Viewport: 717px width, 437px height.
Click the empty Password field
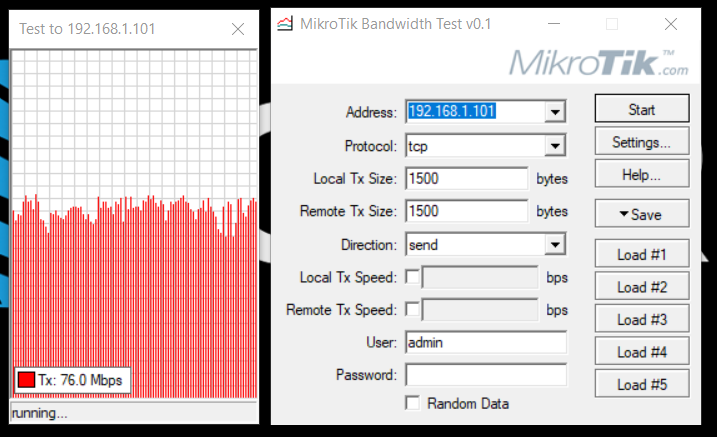486,375
